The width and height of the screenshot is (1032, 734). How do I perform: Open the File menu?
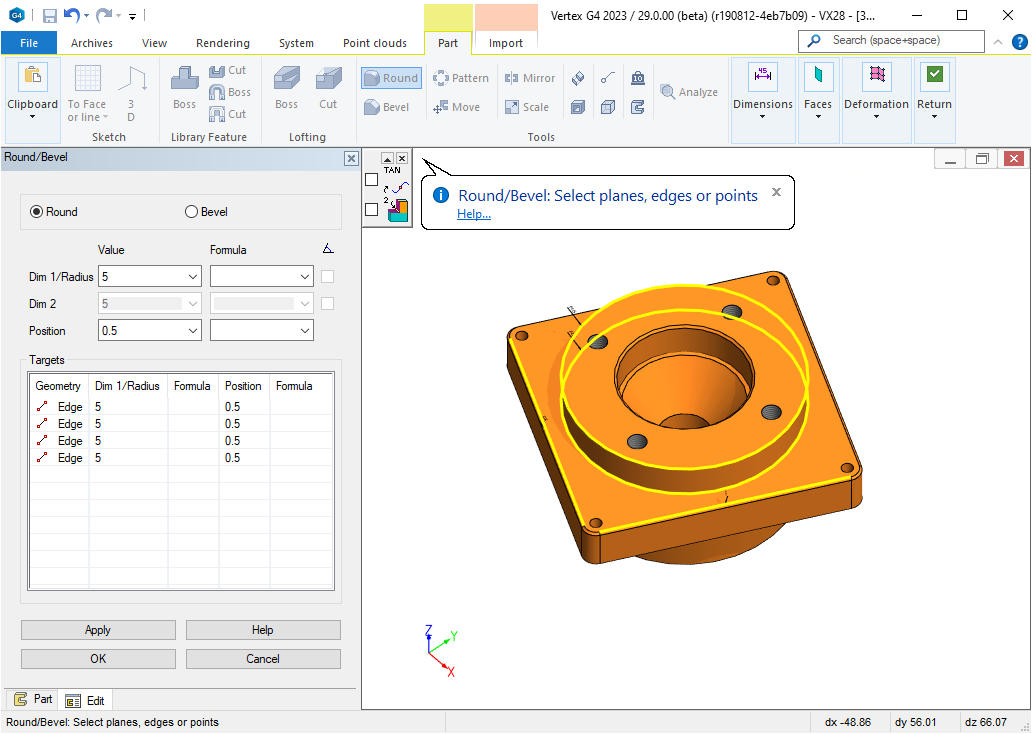(x=29, y=43)
